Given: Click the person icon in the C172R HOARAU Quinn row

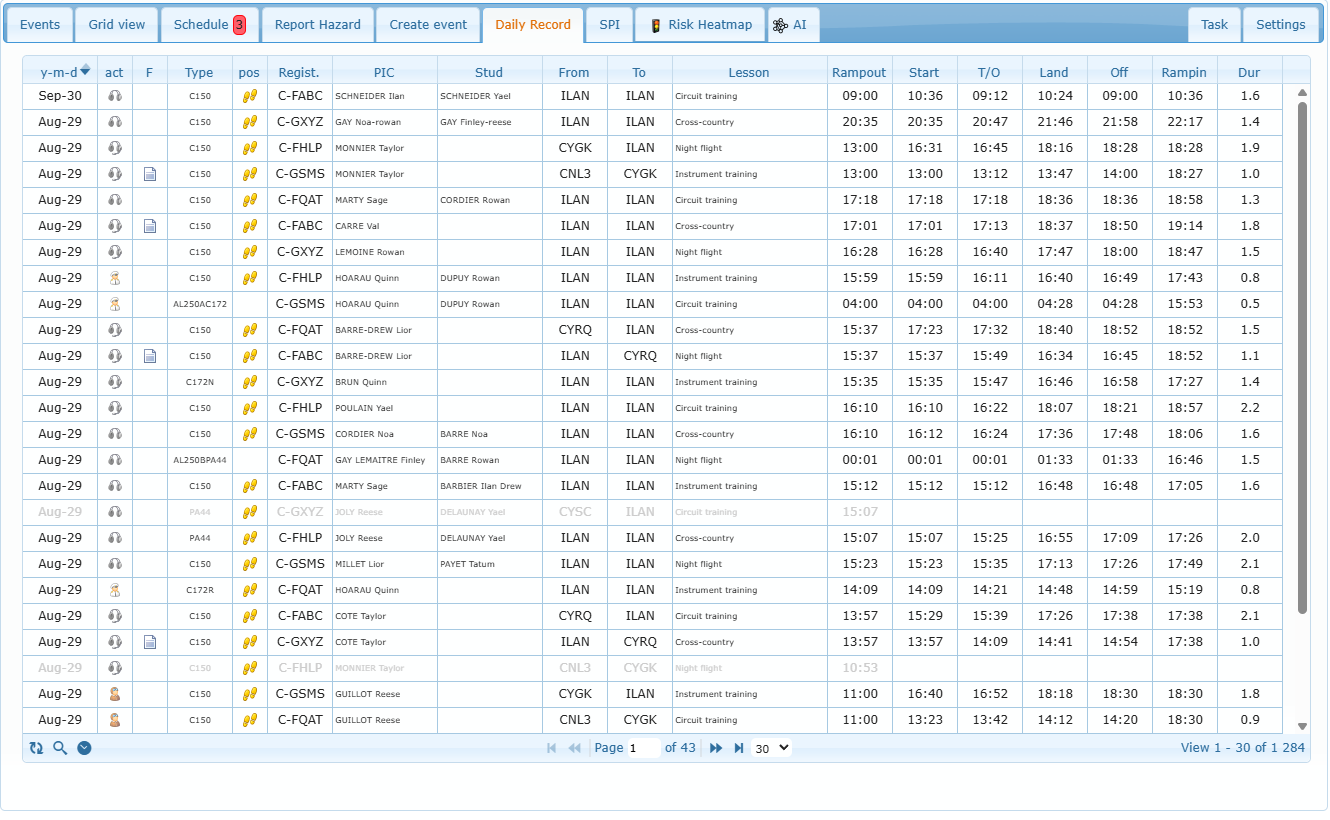Looking at the screenshot, I should pos(115,590).
